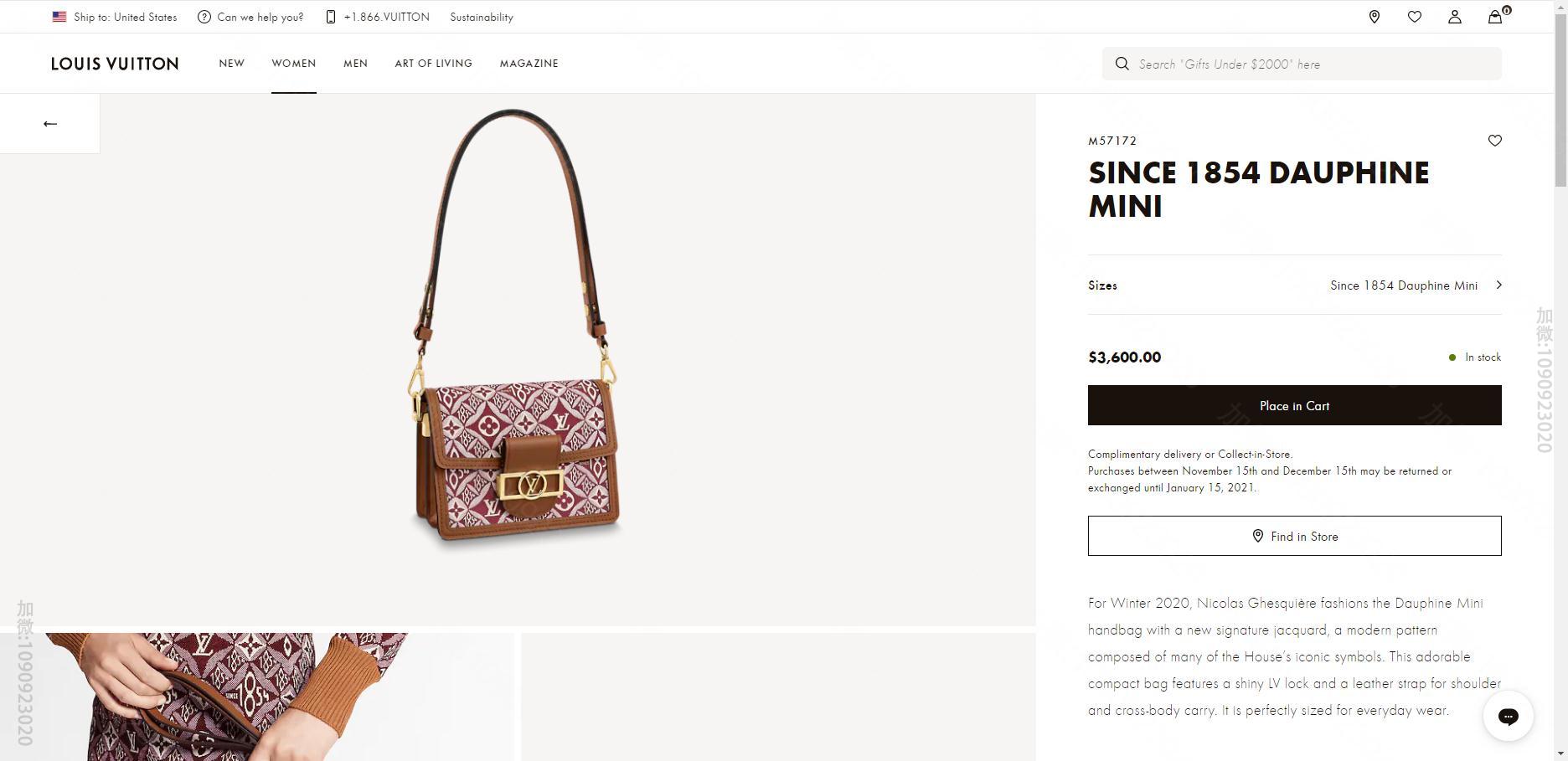Add Dauphine Mini to wishlist heart
Viewport: 1568px width, 761px height.
tap(1494, 141)
